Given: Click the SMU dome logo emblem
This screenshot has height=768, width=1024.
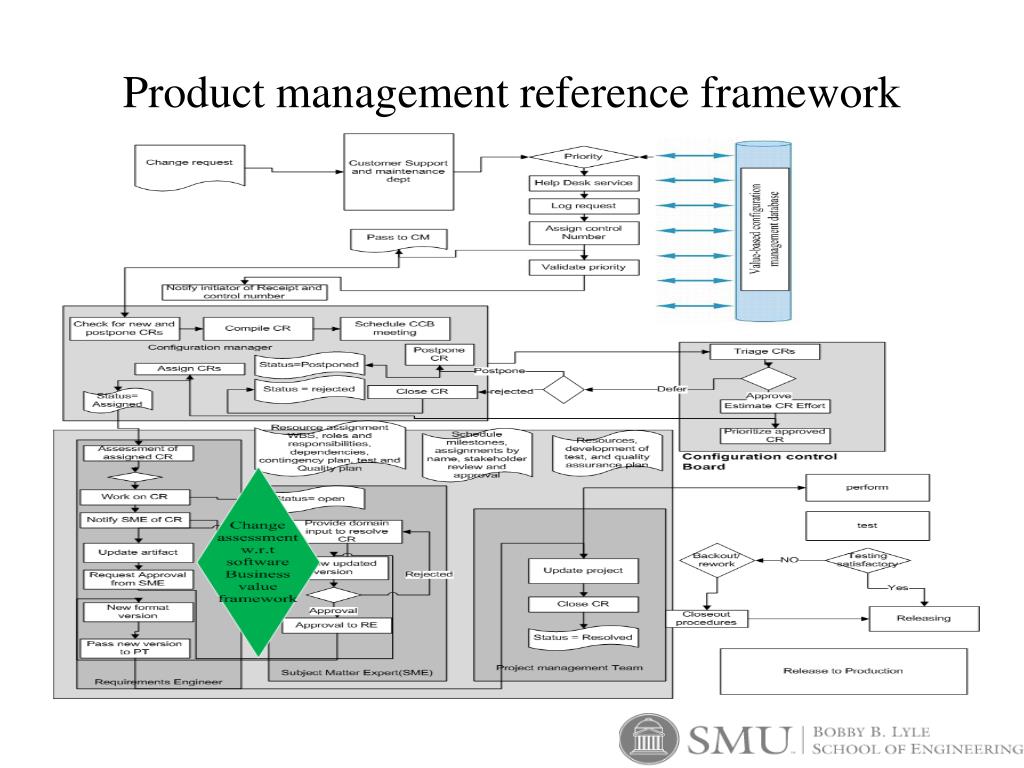Looking at the screenshot, I should click(650, 739).
